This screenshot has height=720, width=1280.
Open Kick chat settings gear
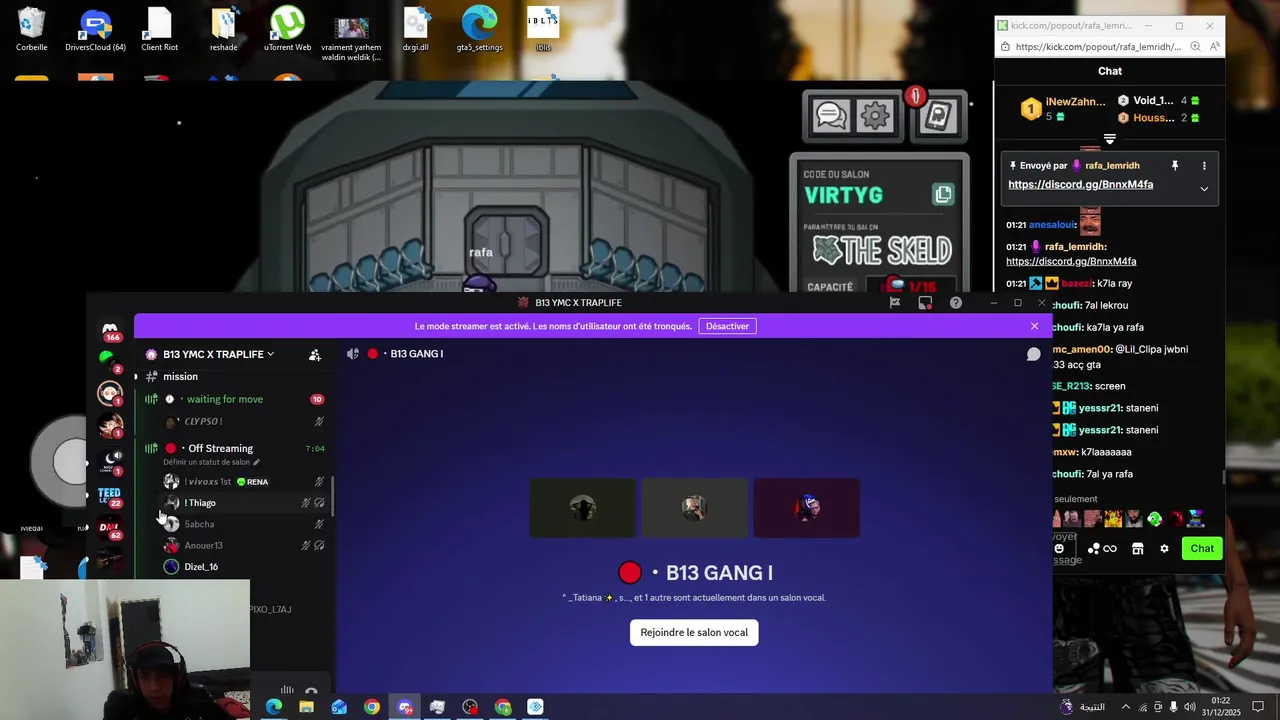pos(1164,548)
